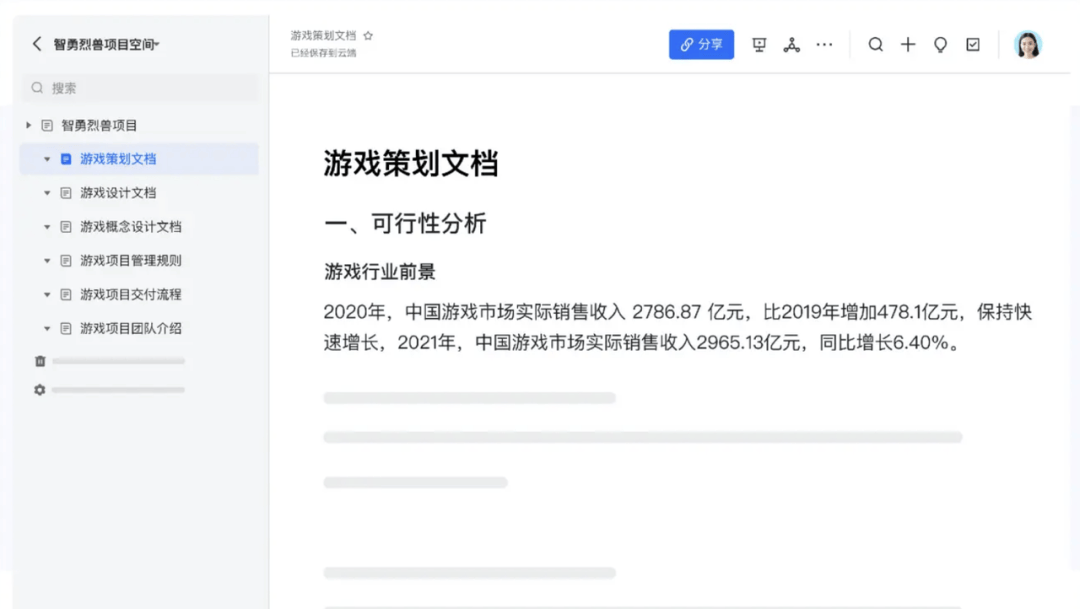Open 游戏项目交付流程 document
The image size is (1080, 609).
click(x=131, y=295)
